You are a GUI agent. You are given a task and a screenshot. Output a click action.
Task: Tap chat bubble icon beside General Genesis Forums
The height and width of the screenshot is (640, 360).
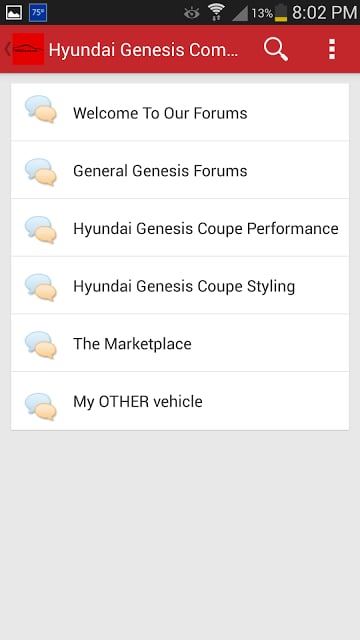tap(40, 172)
